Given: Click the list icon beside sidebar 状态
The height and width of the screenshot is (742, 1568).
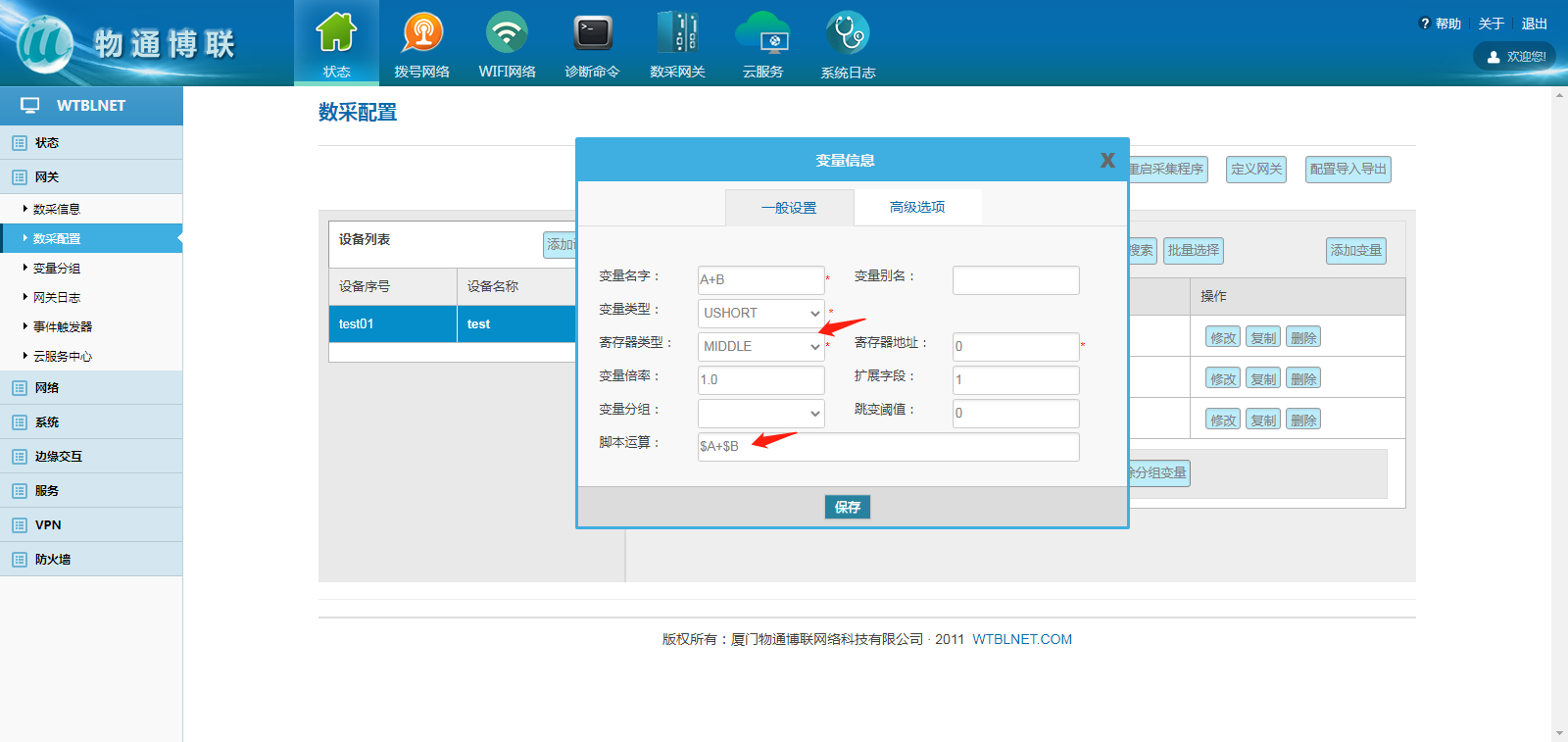Looking at the screenshot, I should click(20, 143).
